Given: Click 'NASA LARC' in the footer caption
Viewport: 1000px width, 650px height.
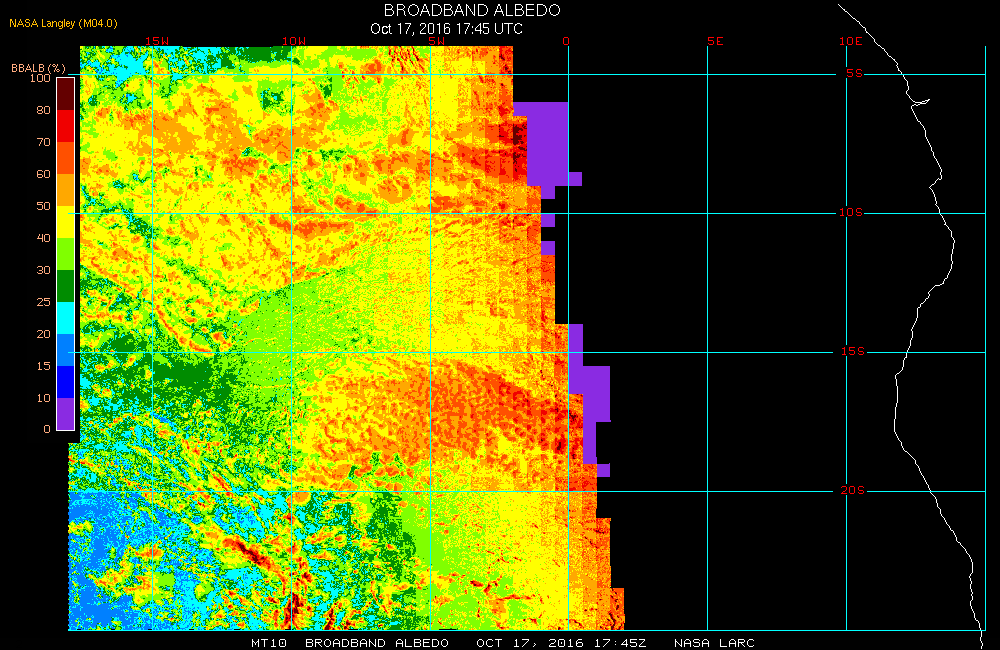Looking at the screenshot, I should 714,642.
